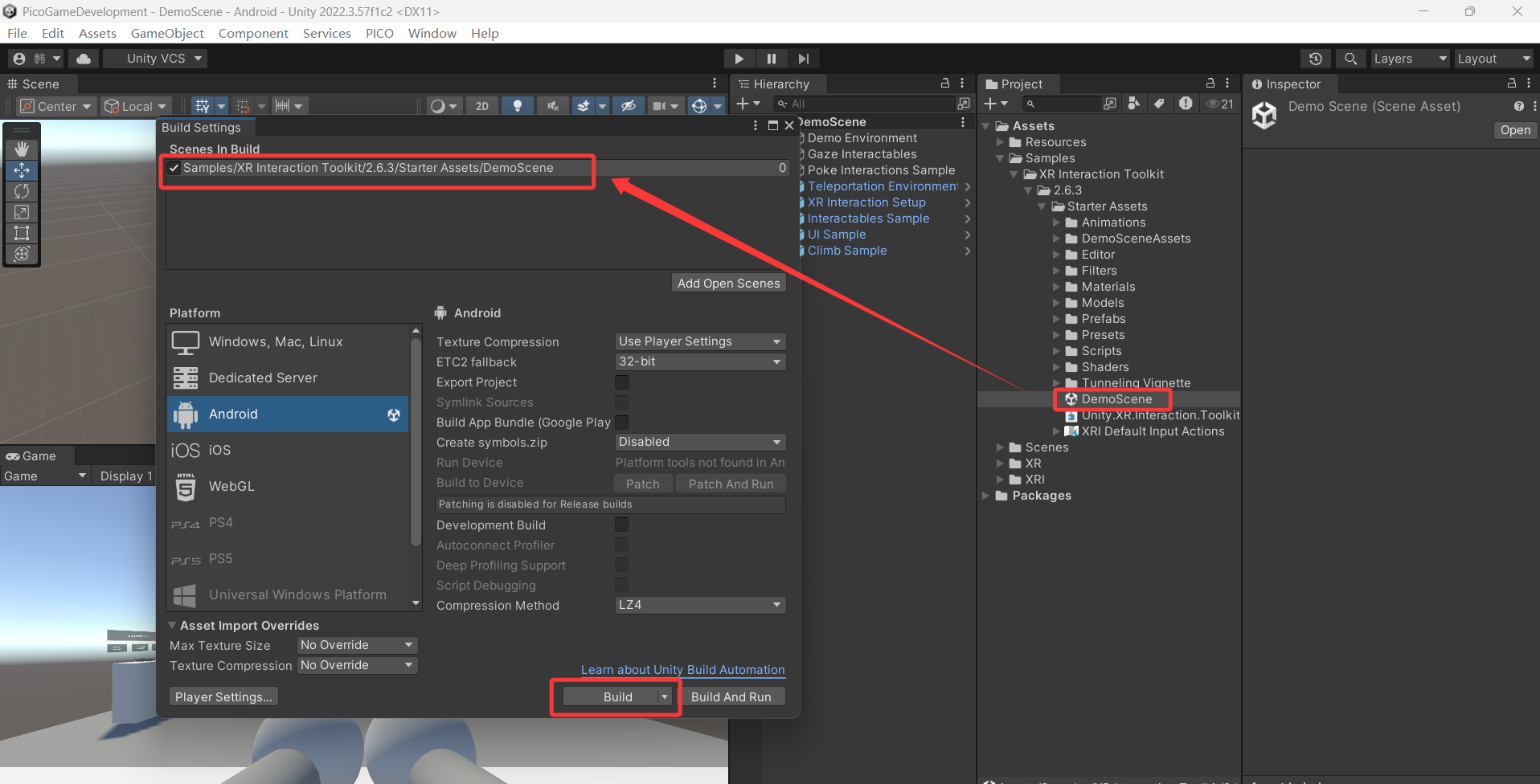Toggle scene audio mute icon
This screenshot has width=1540, height=784.
(x=553, y=106)
